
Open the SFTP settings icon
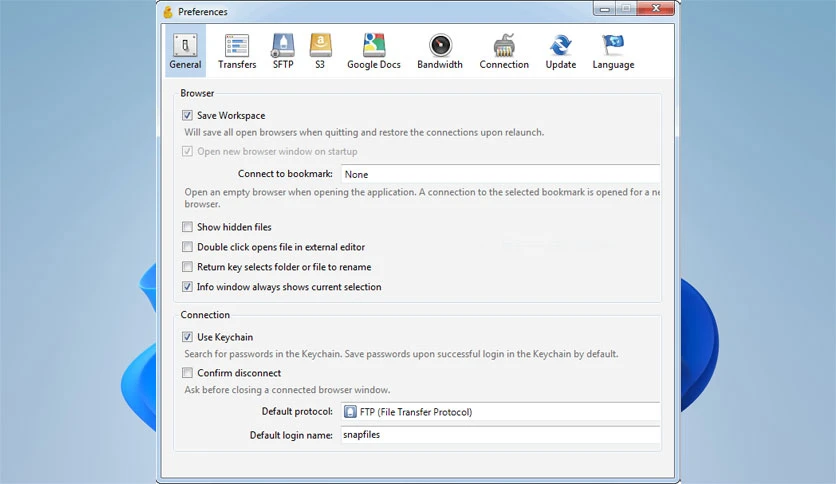pyautogui.click(x=283, y=51)
